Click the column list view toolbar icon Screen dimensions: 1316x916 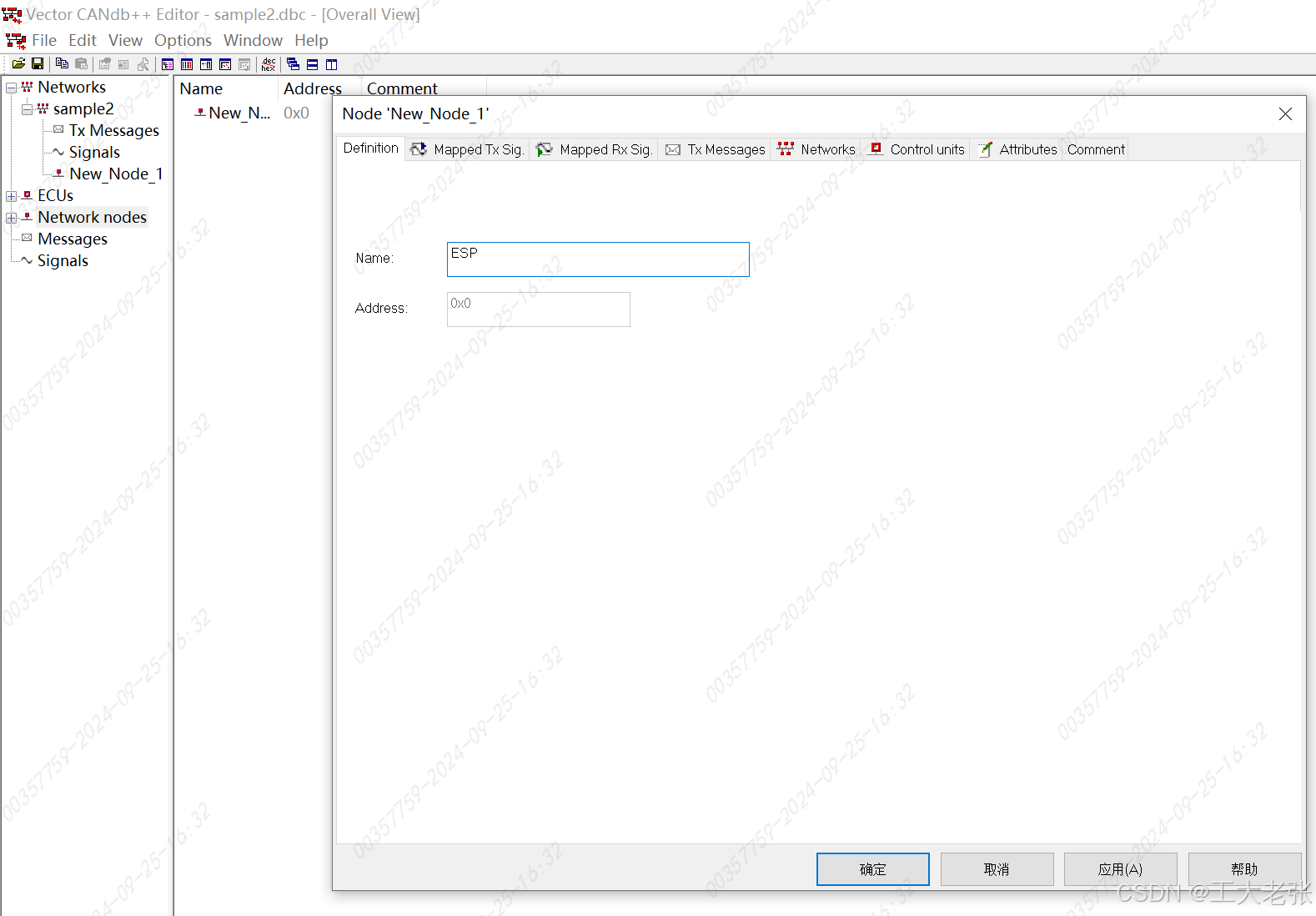point(187,64)
